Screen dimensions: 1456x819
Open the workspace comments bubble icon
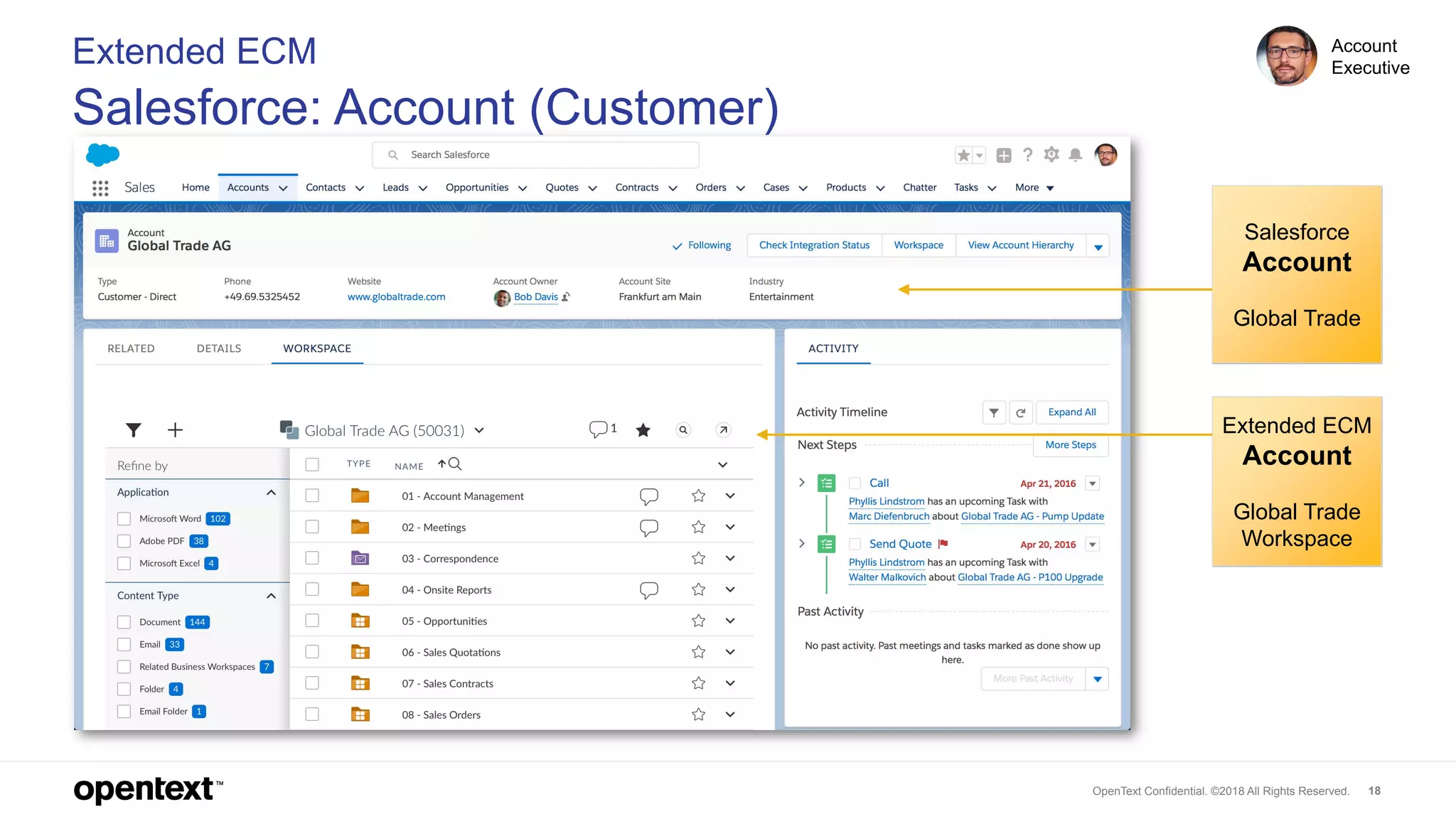pos(598,429)
